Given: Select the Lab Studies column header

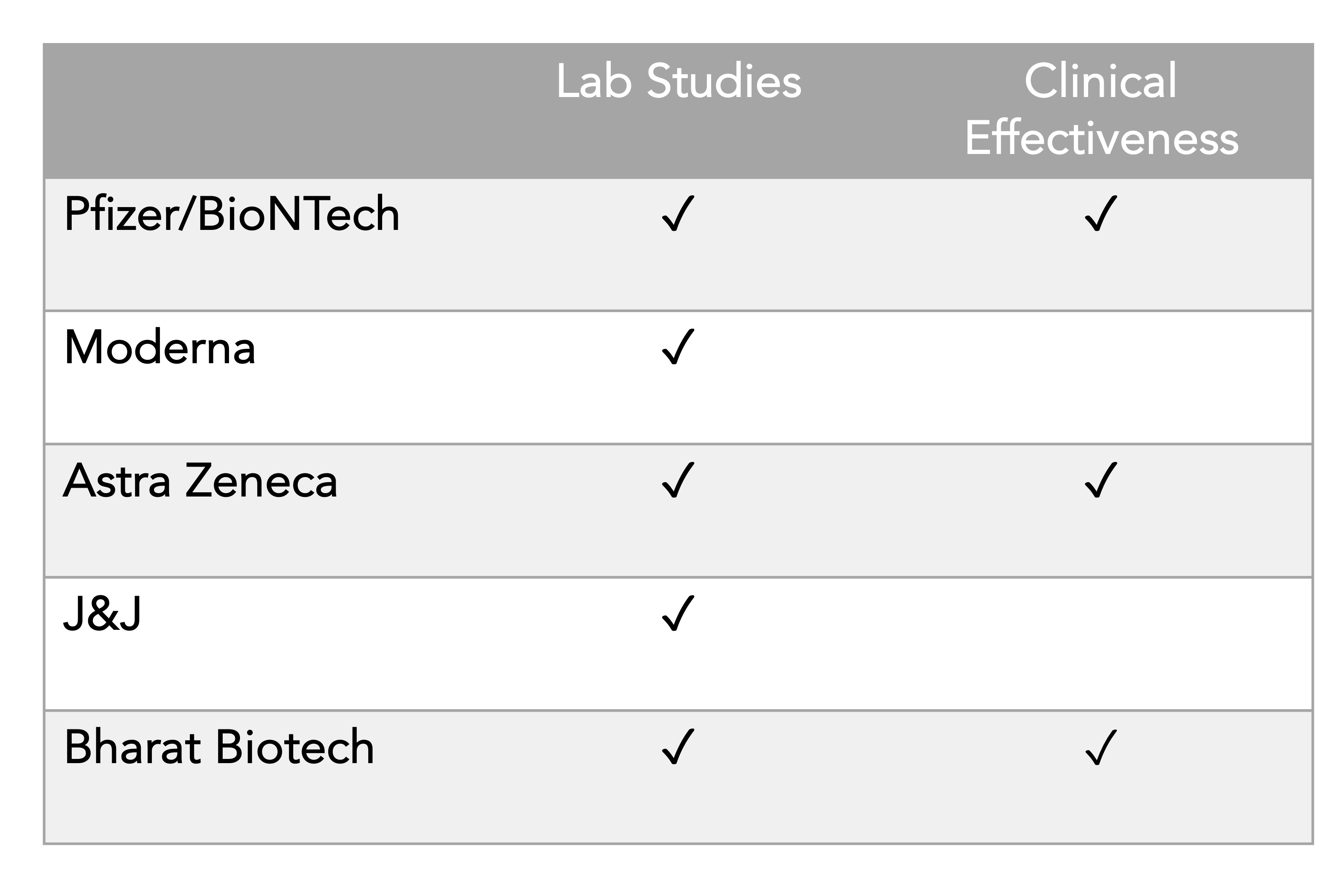Looking at the screenshot, I should [678, 81].
